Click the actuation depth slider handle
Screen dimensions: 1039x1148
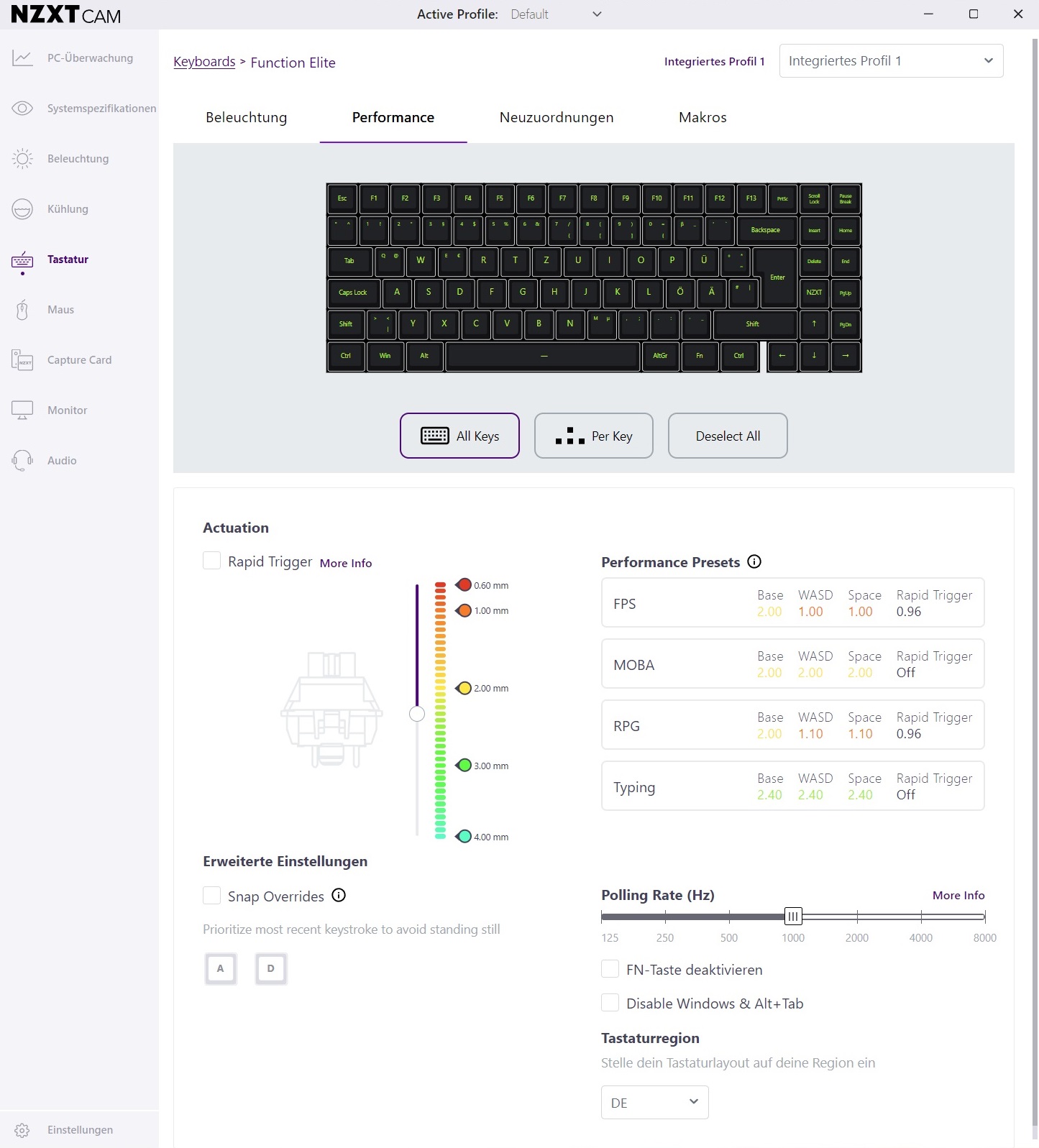click(417, 714)
